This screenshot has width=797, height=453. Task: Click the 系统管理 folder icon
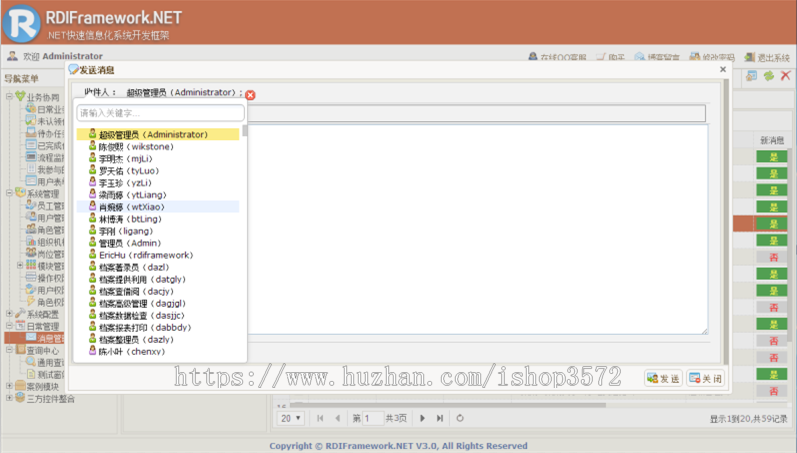[20, 193]
